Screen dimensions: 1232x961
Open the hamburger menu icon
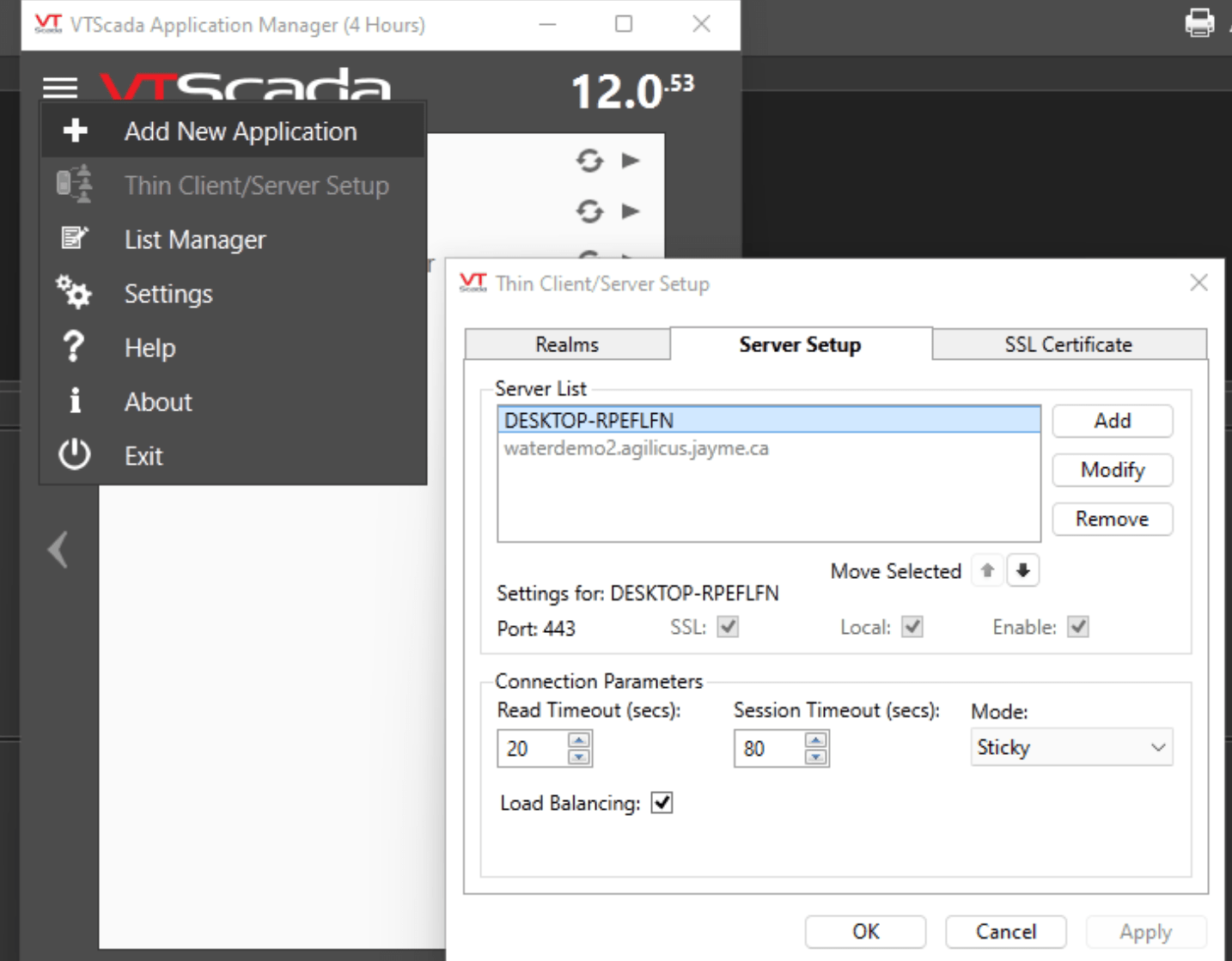(60, 87)
